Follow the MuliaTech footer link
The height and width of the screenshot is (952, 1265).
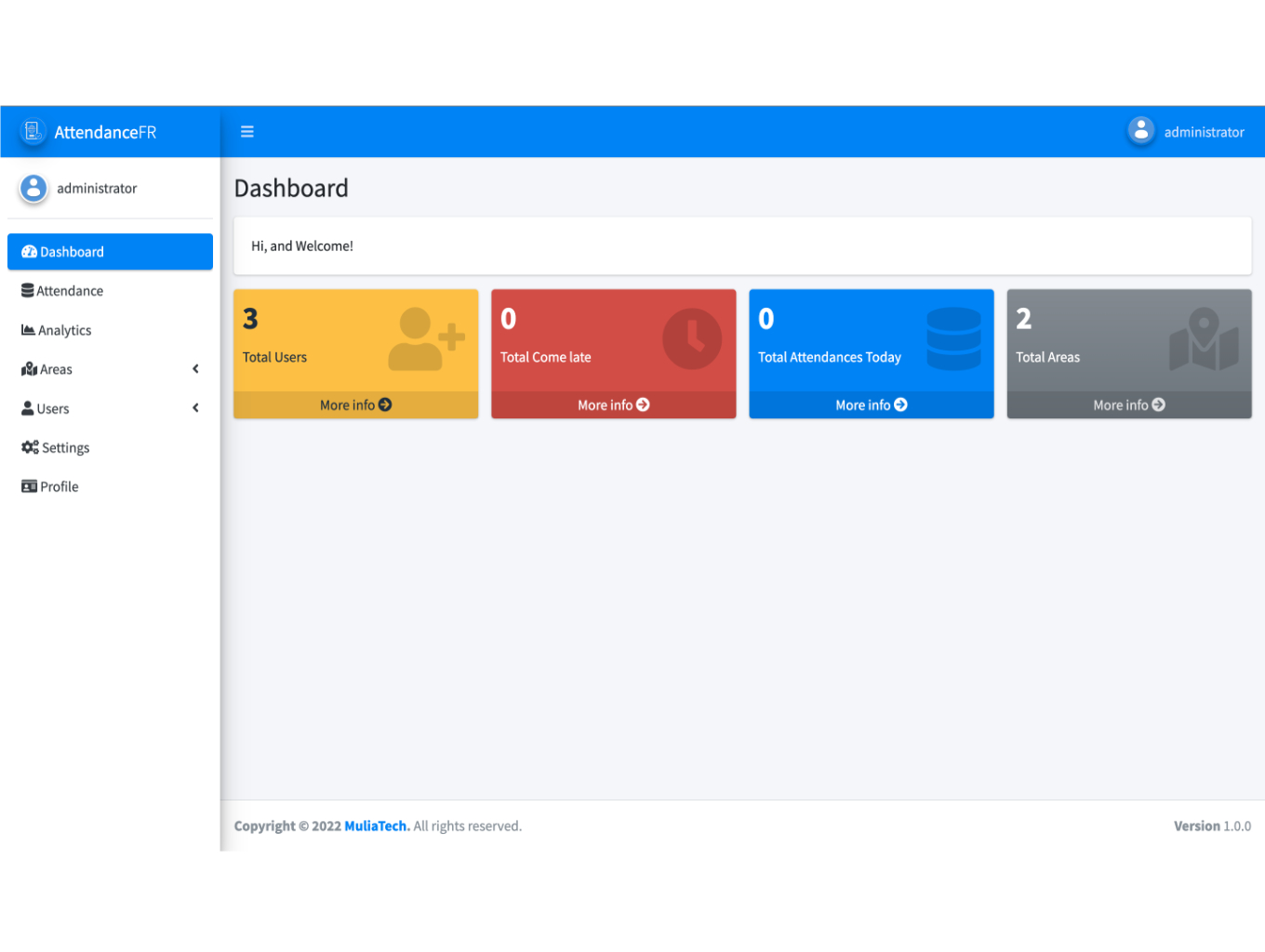(376, 826)
